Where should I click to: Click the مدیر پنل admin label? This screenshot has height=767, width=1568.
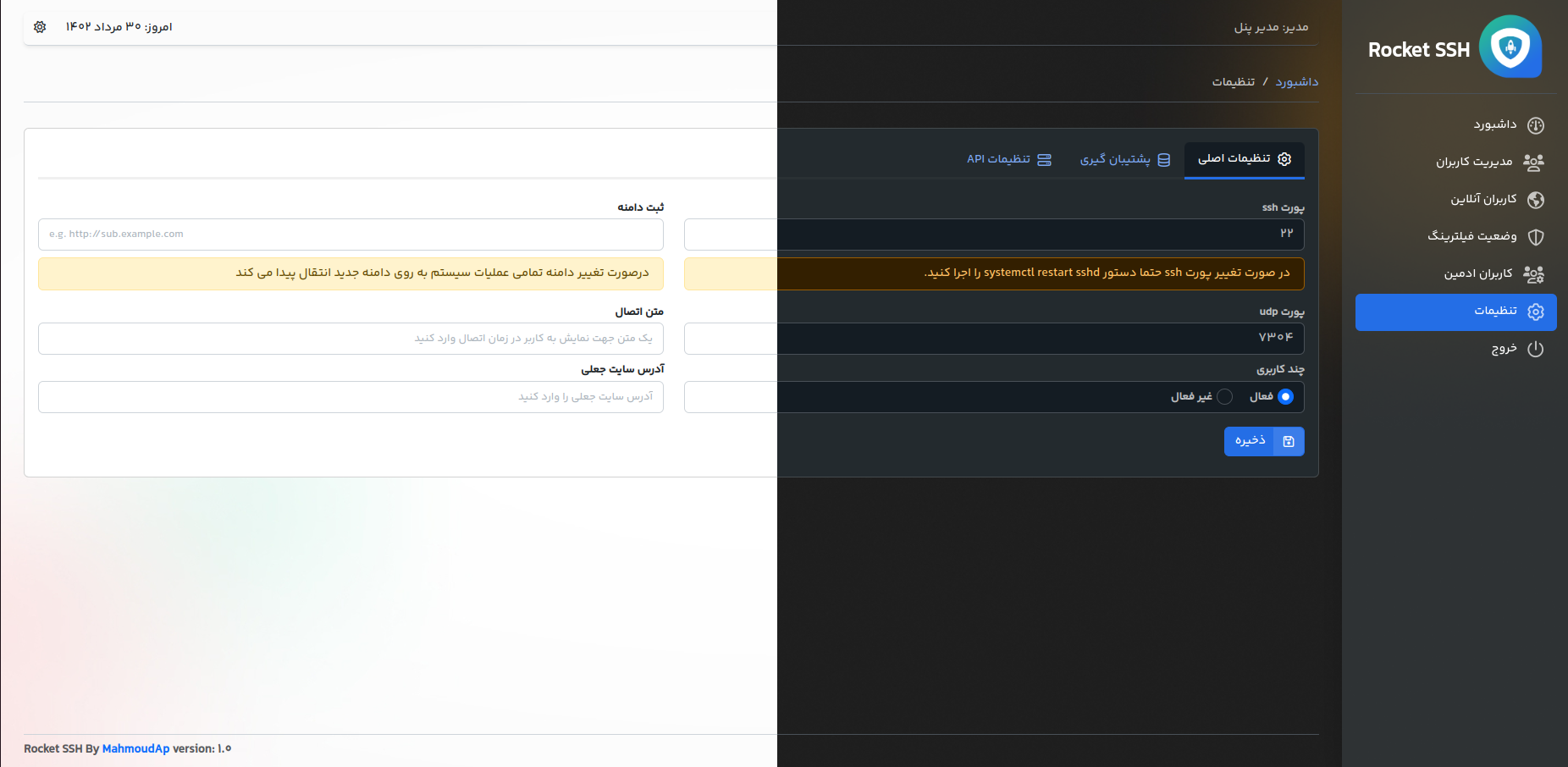(1271, 27)
